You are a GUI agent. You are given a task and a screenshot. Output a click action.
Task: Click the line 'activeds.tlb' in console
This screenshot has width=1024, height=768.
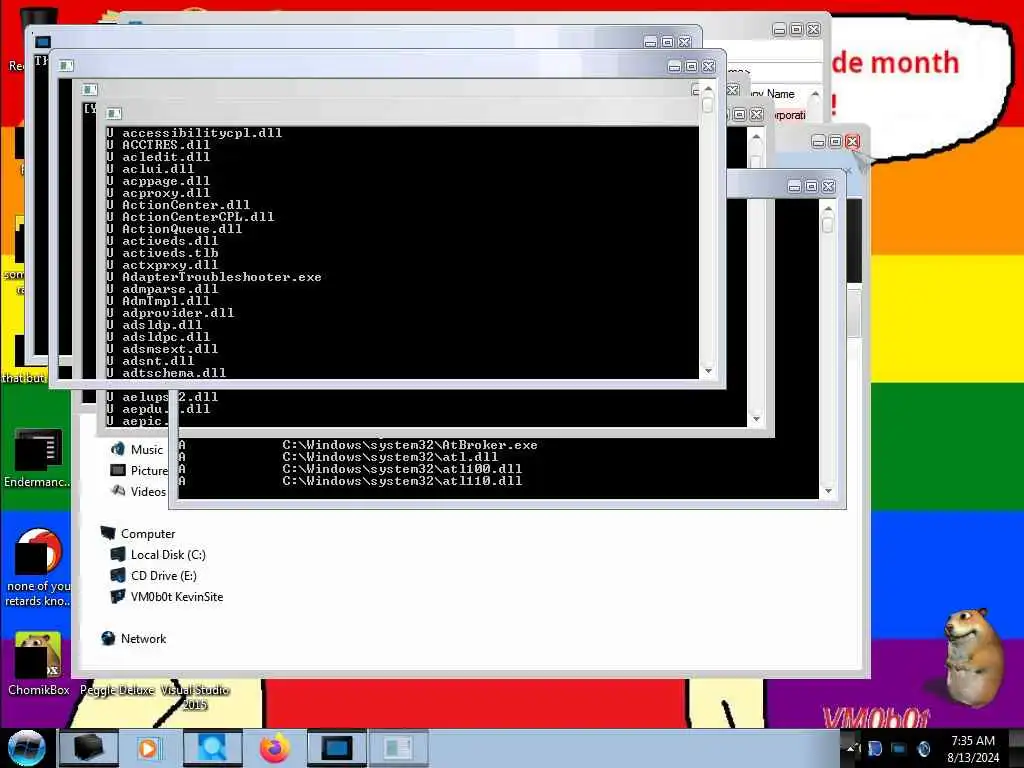point(170,253)
